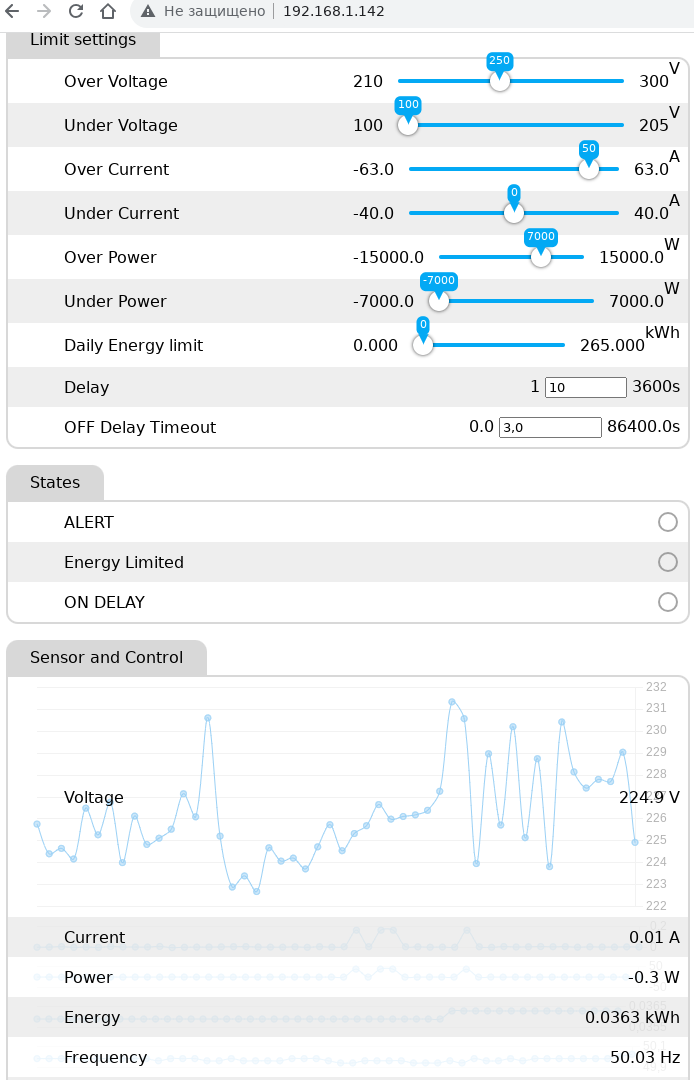The width and height of the screenshot is (694, 1080).
Task: Click the Over Current slider handle
Action: click(589, 169)
